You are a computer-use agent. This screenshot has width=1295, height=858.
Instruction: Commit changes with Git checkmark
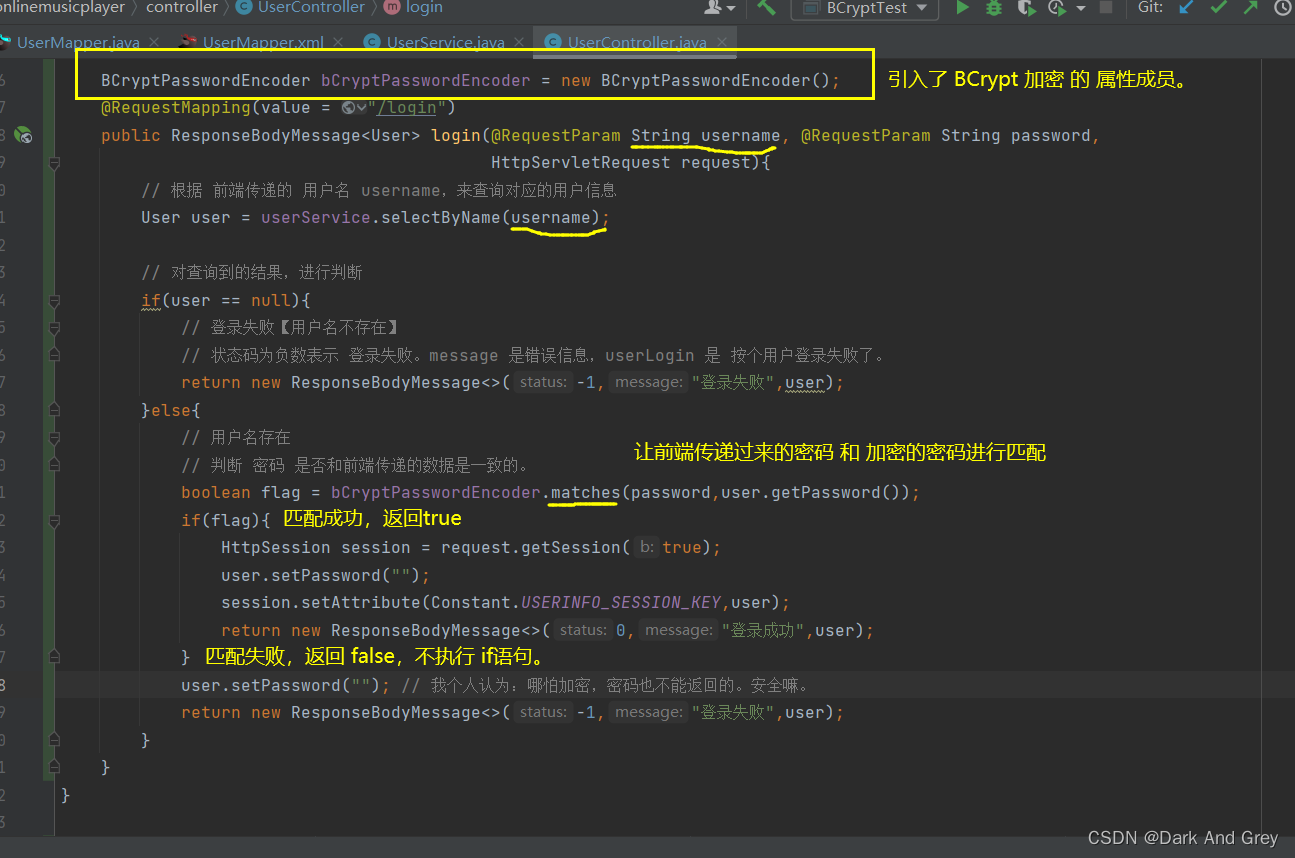coord(1218,8)
